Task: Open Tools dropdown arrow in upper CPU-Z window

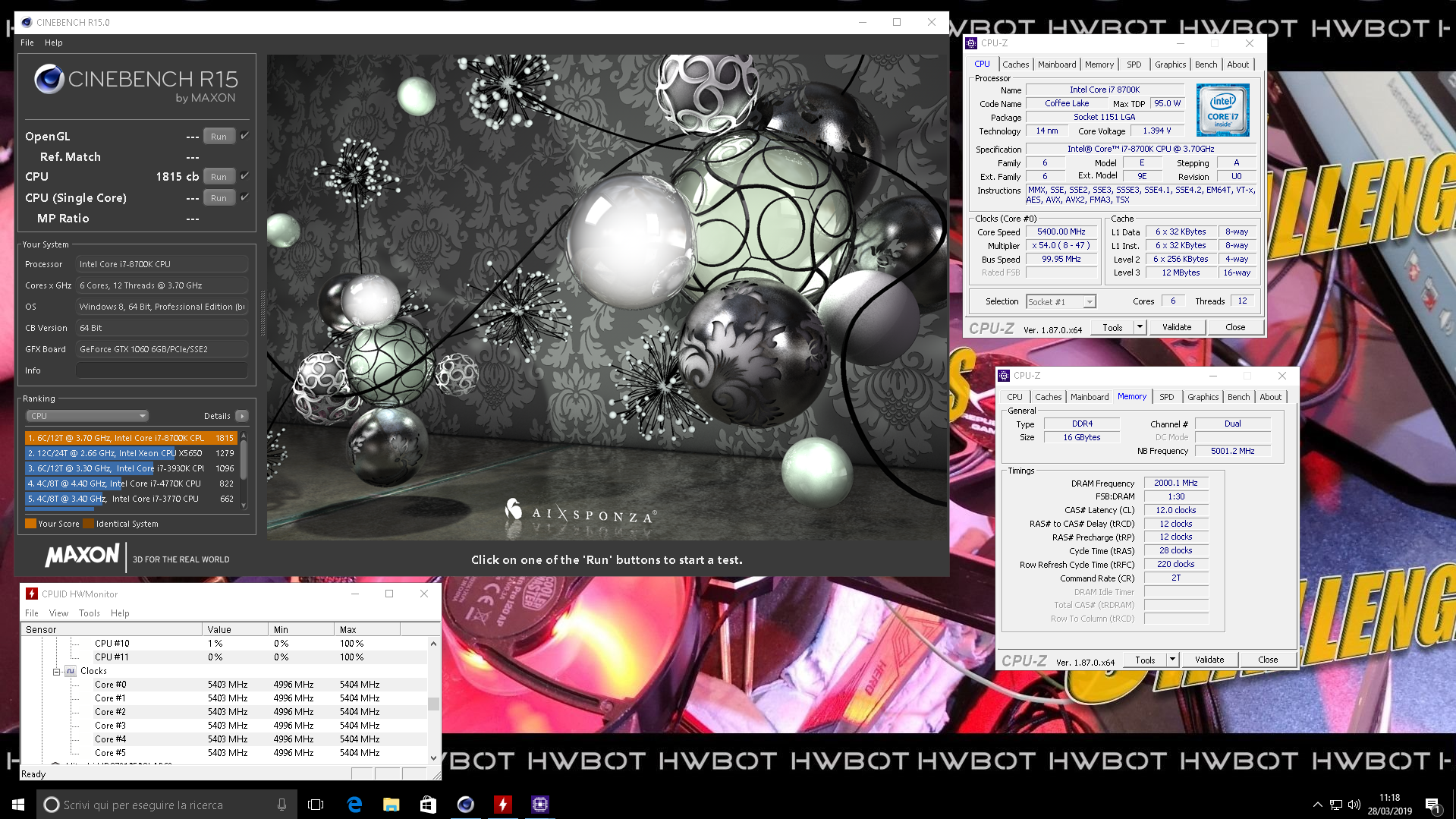Action: (1140, 327)
